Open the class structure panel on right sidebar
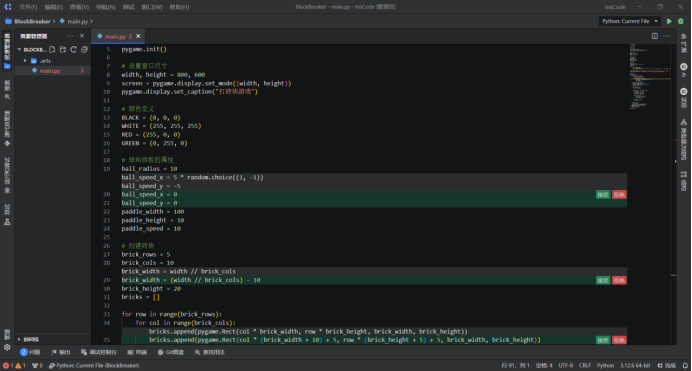The height and width of the screenshot is (371, 692). [684, 139]
